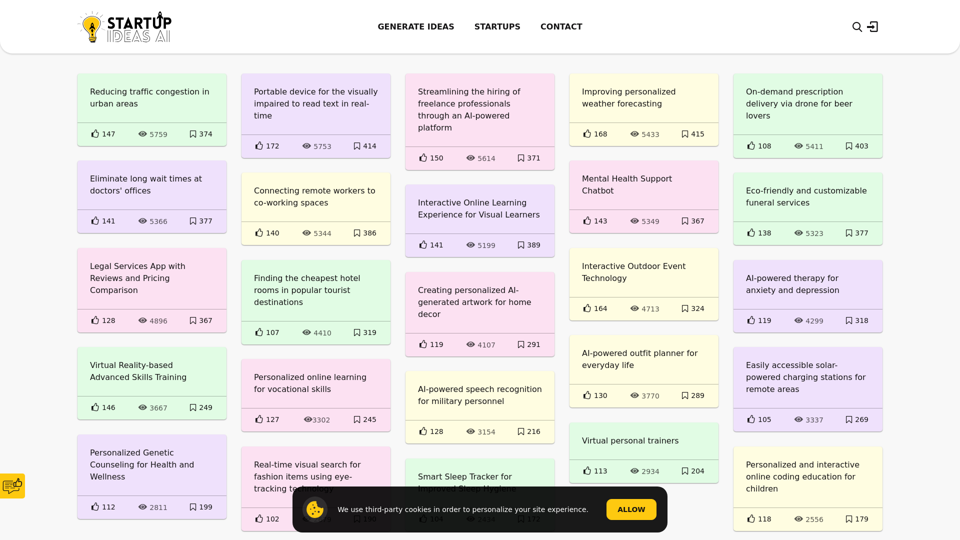Bookmark 'Eliminate long wait times at doctors' offices'

(193, 221)
